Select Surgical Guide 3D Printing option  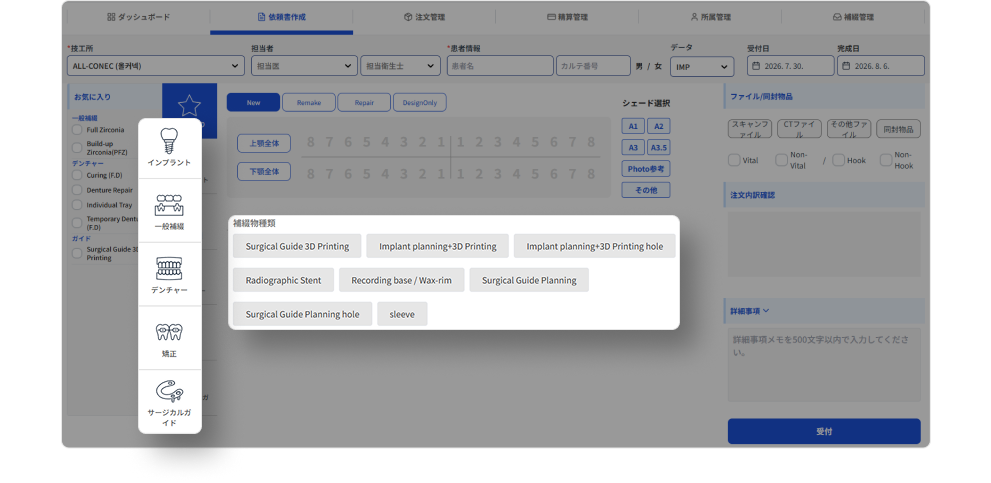click(x=297, y=246)
